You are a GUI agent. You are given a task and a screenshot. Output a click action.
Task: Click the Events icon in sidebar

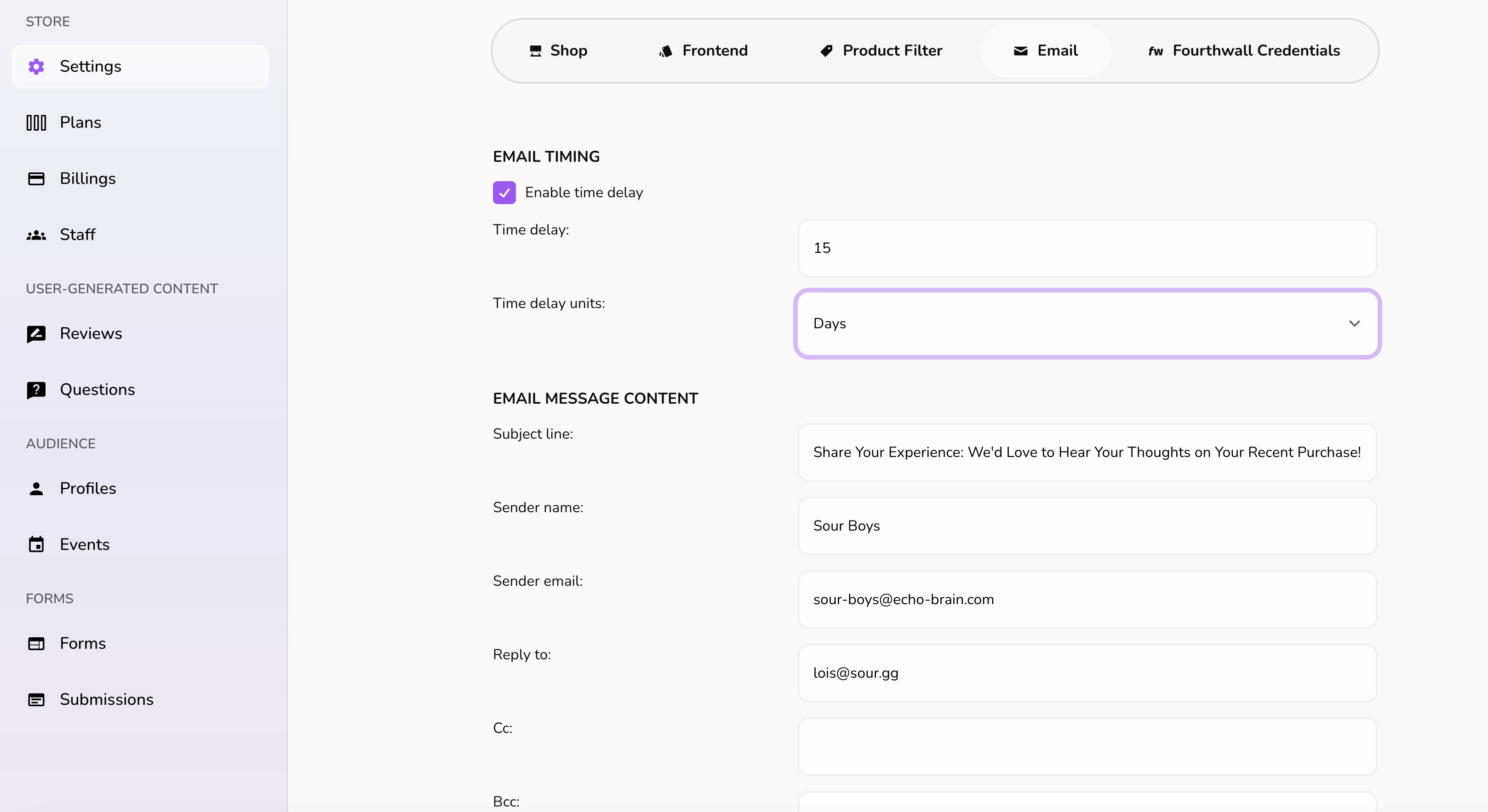point(36,544)
